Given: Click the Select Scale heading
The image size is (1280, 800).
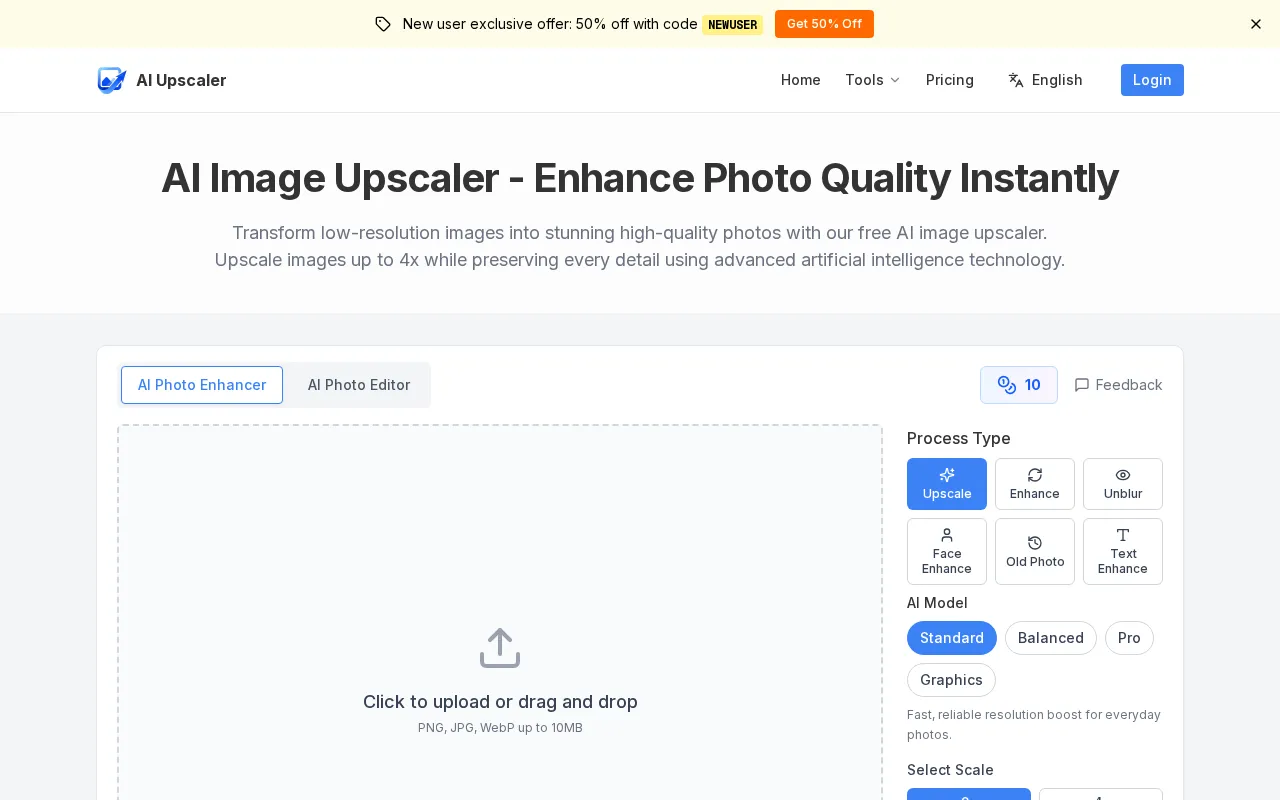Looking at the screenshot, I should coord(950,770).
